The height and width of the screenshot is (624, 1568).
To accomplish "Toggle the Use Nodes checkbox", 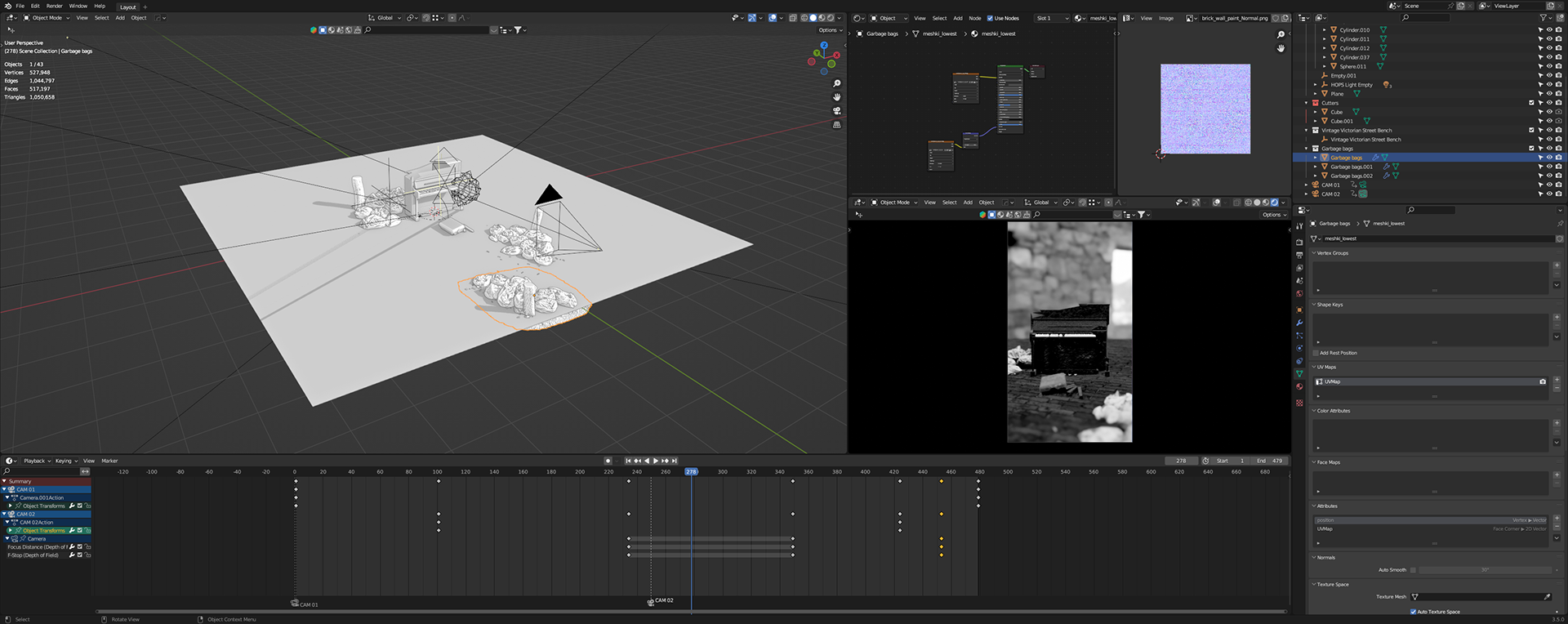I will [x=990, y=18].
